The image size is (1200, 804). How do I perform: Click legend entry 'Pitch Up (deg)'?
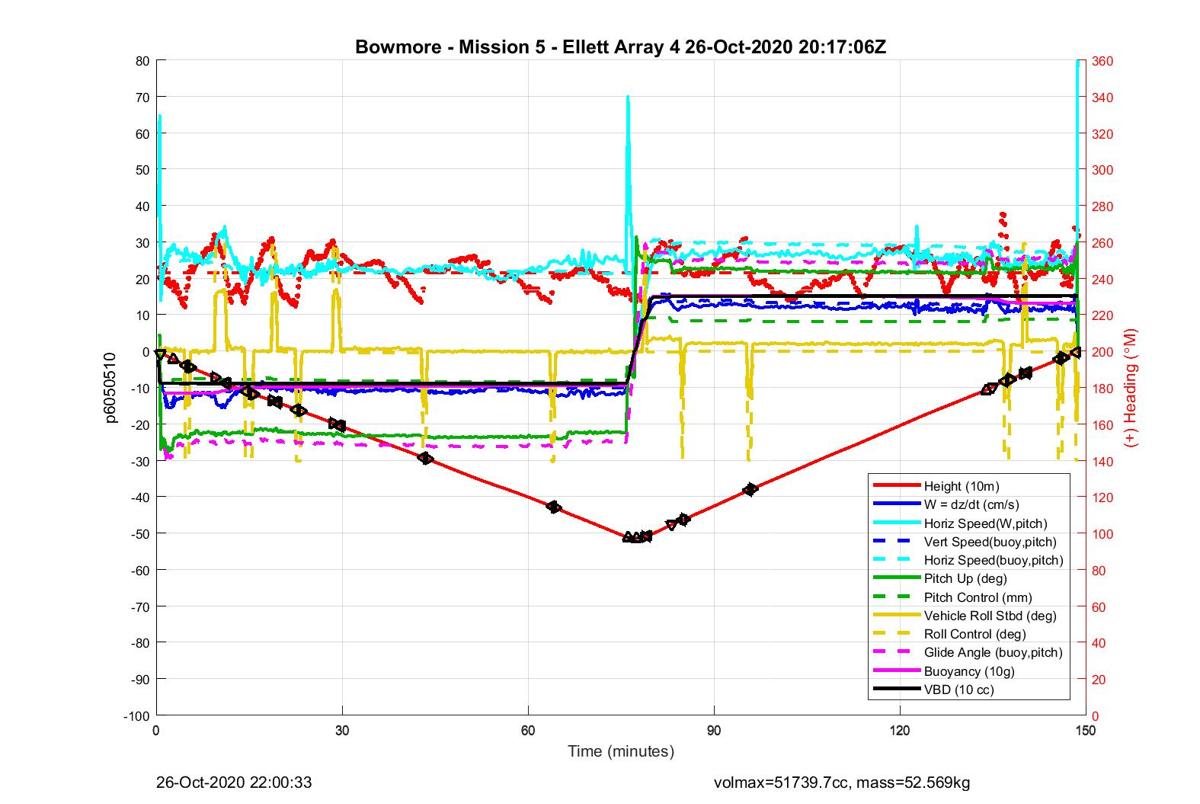[965, 578]
